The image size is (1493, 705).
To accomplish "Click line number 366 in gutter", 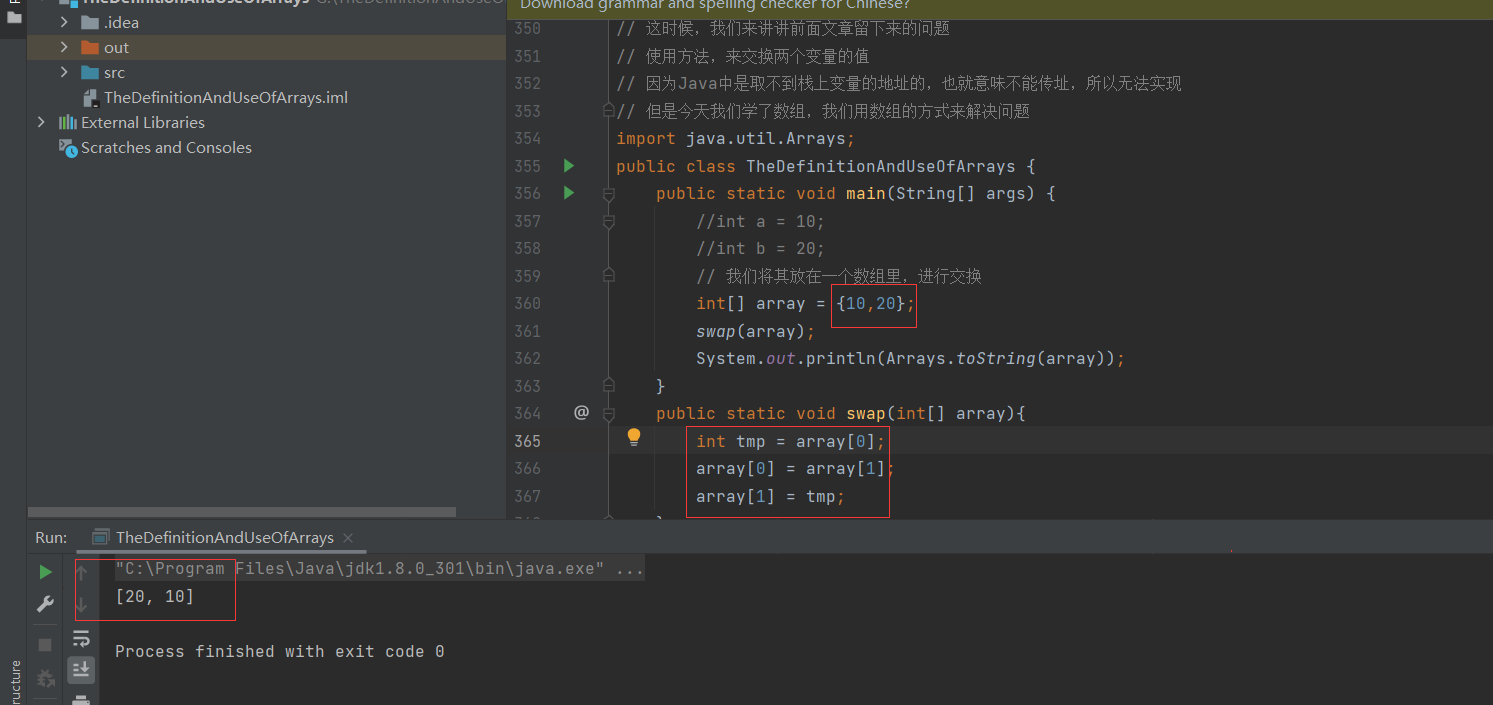I will [527, 468].
